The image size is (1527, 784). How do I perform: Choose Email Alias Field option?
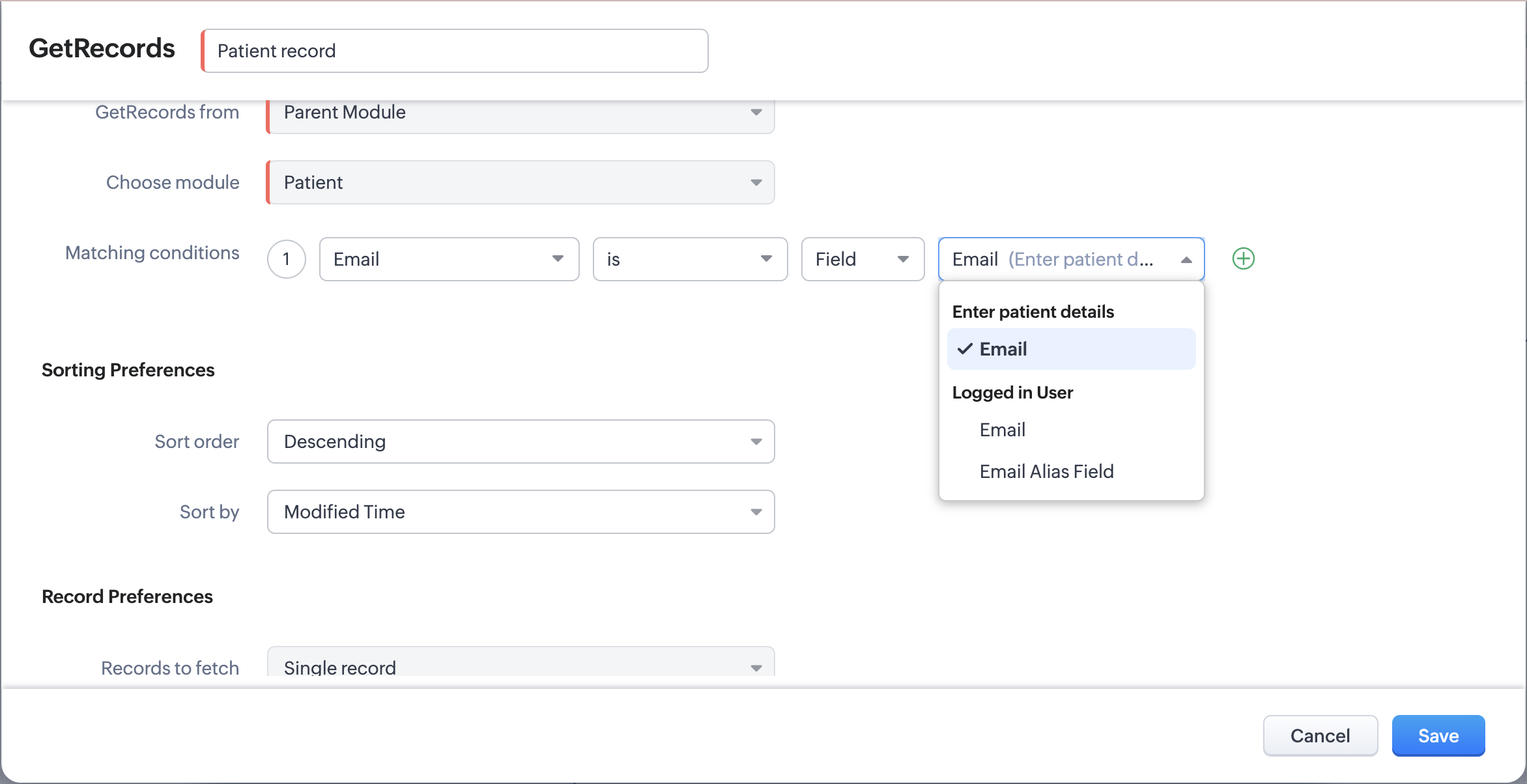[x=1046, y=471]
